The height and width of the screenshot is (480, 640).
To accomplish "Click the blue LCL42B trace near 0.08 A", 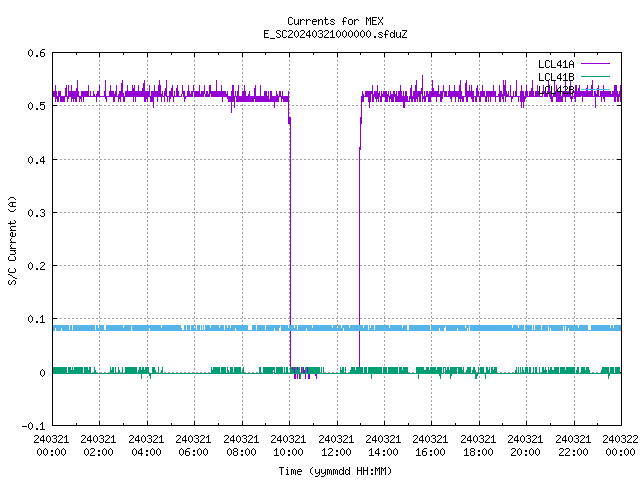I will [x=337, y=328].
